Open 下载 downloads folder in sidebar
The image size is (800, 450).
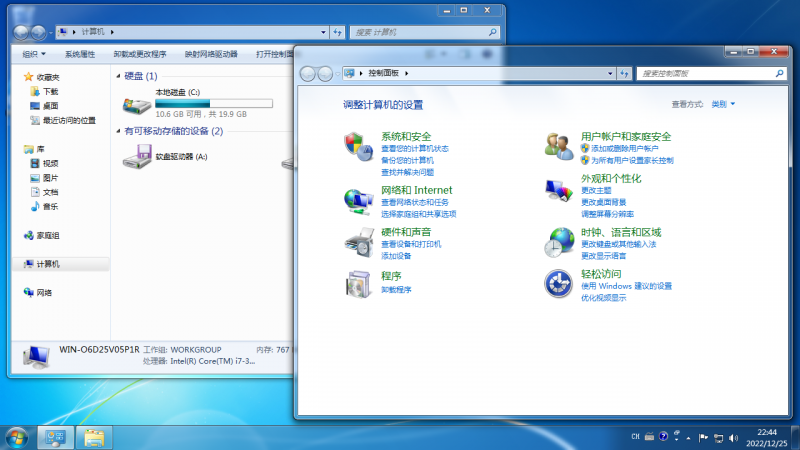click(44, 91)
